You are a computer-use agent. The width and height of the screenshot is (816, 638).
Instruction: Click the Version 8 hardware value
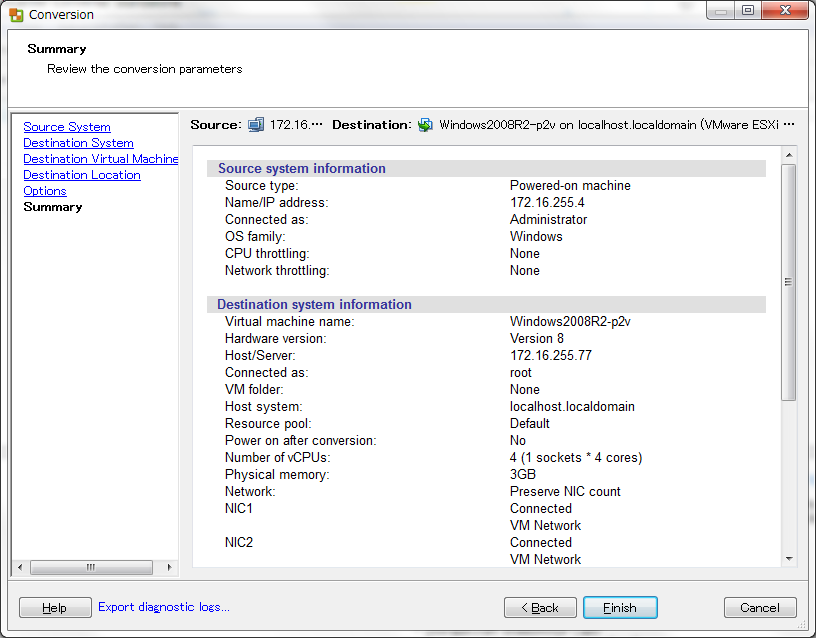[x=537, y=339]
